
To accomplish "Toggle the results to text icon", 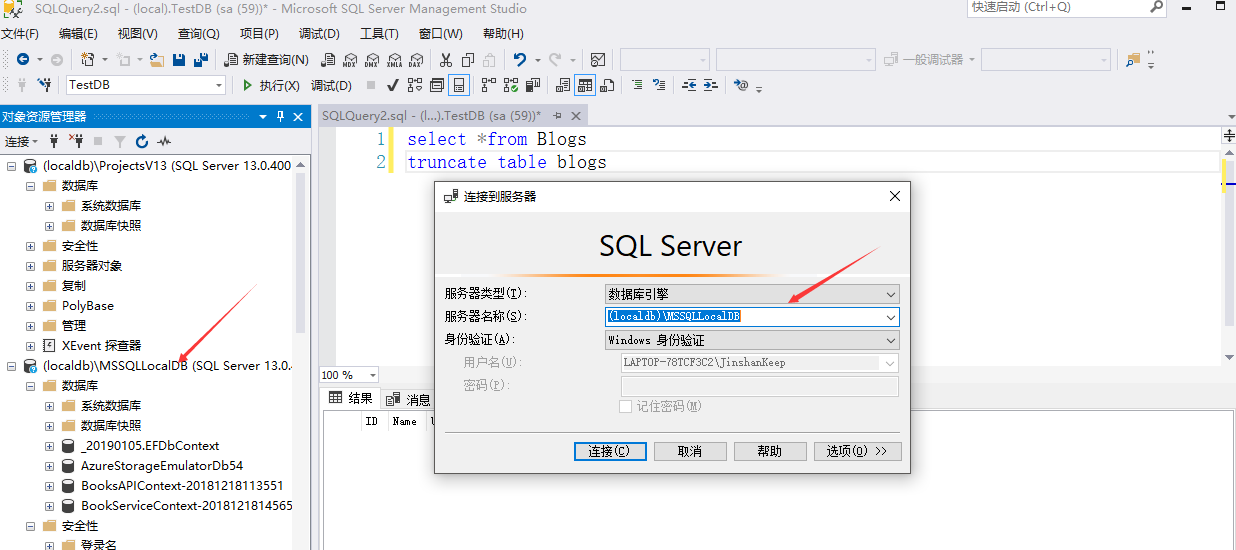I will [x=562, y=85].
